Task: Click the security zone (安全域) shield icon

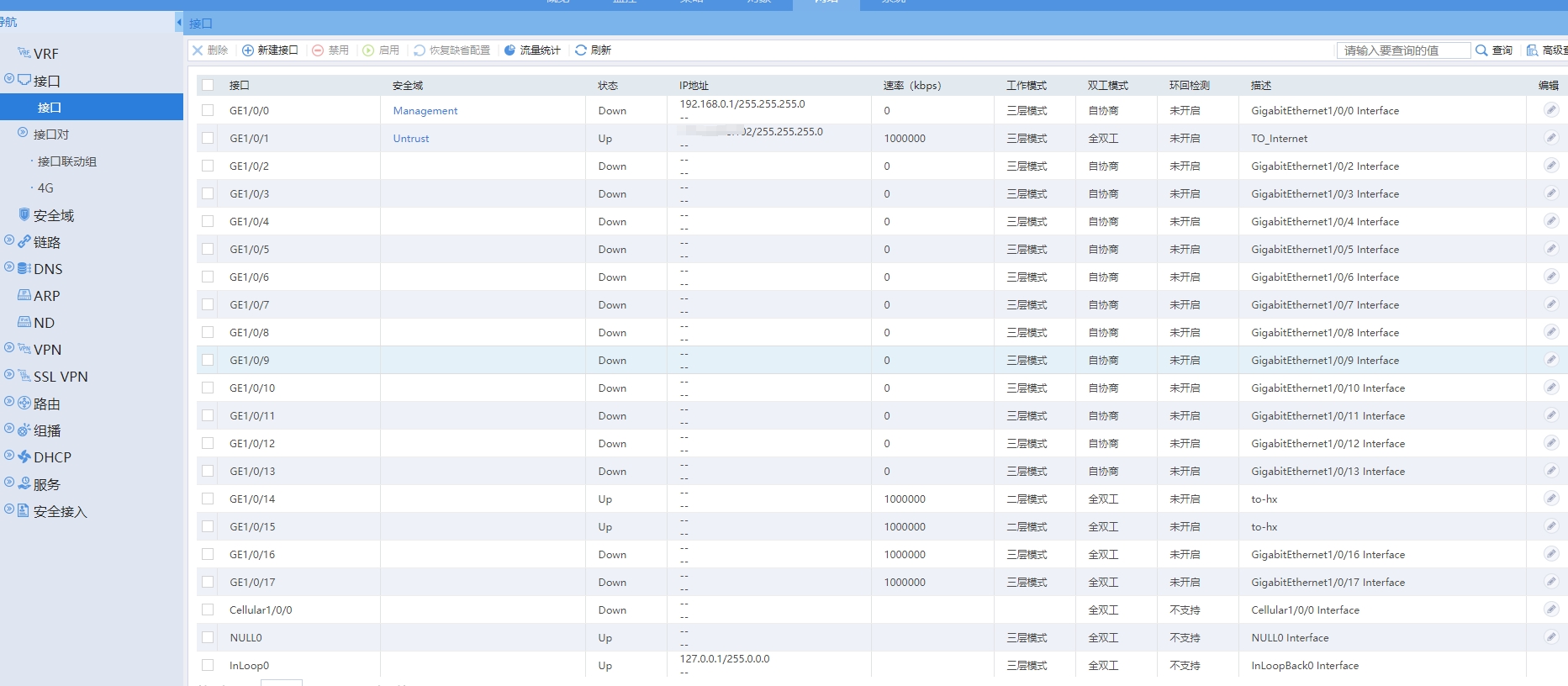Action: coord(24,214)
